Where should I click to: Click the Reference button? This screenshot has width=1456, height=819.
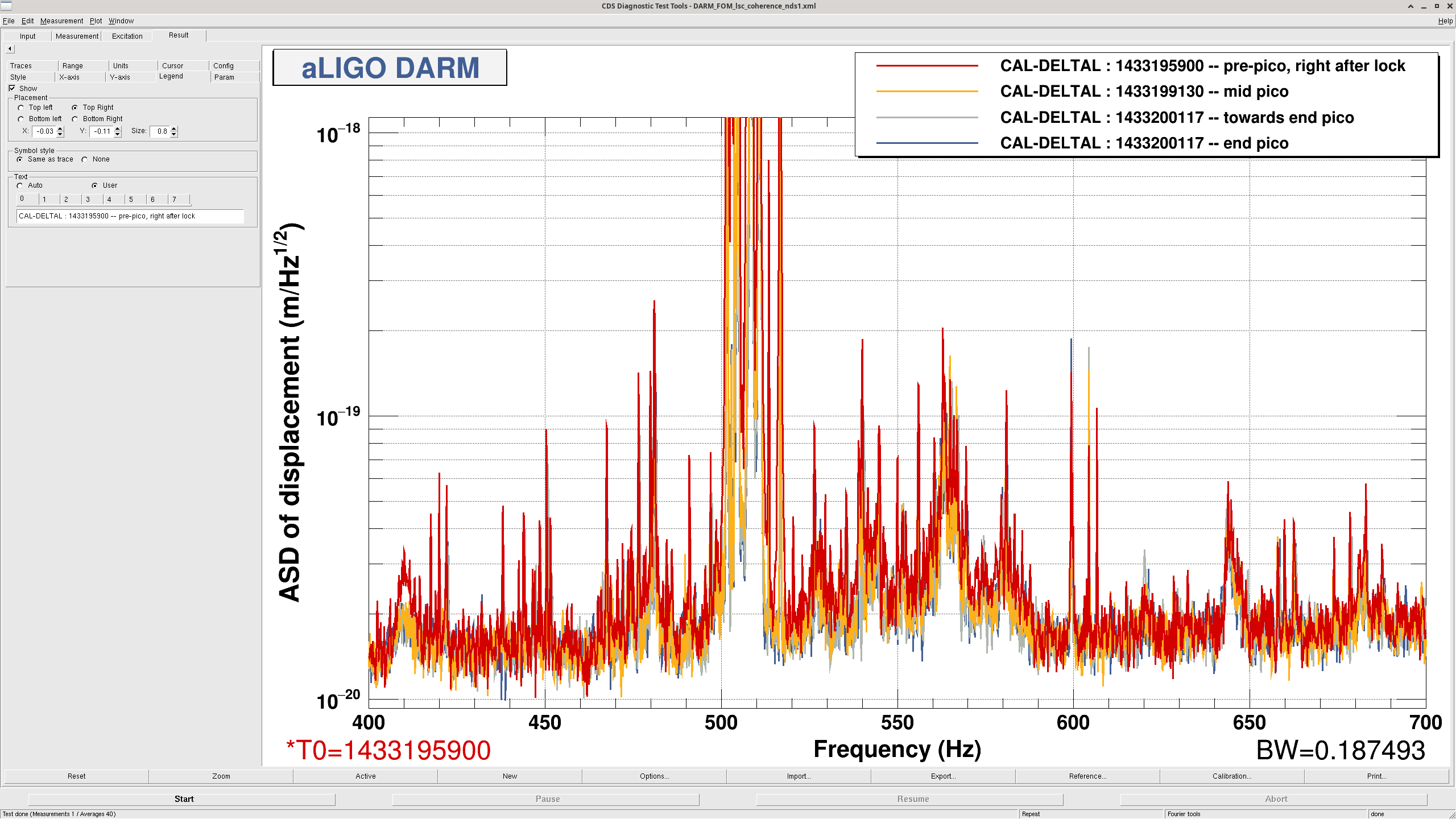pyautogui.click(x=1088, y=776)
